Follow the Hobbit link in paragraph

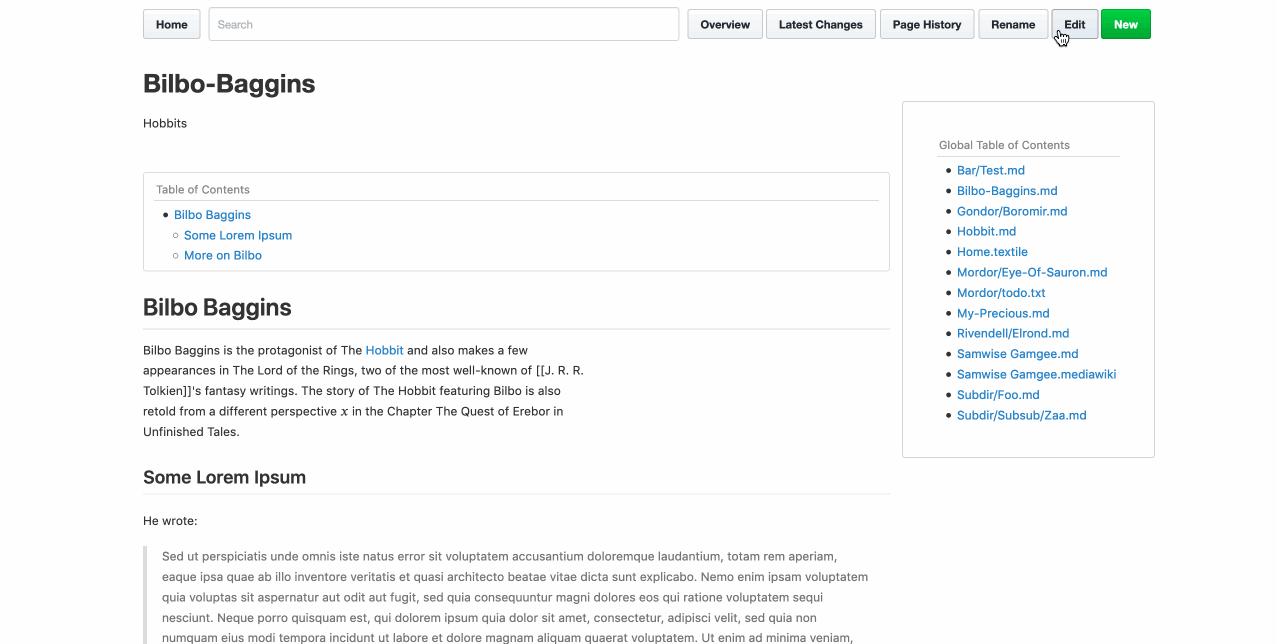coord(384,351)
